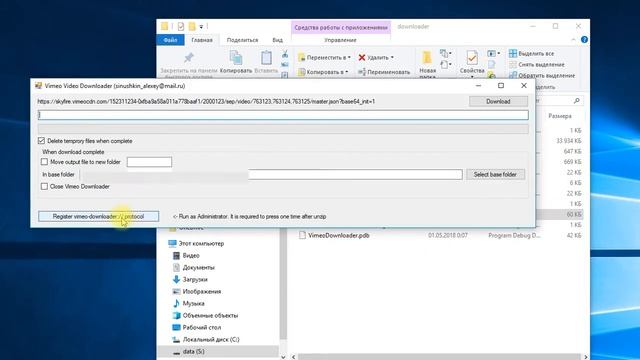Open the Файл tab in Explorer
Viewport: 640px width, 360px height.
(x=171, y=40)
